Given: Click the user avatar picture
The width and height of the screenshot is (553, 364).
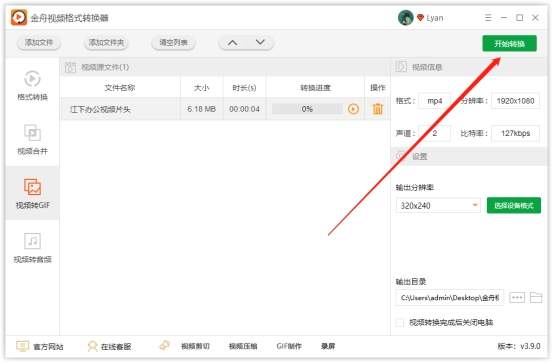Looking at the screenshot, I should (406, 17).
